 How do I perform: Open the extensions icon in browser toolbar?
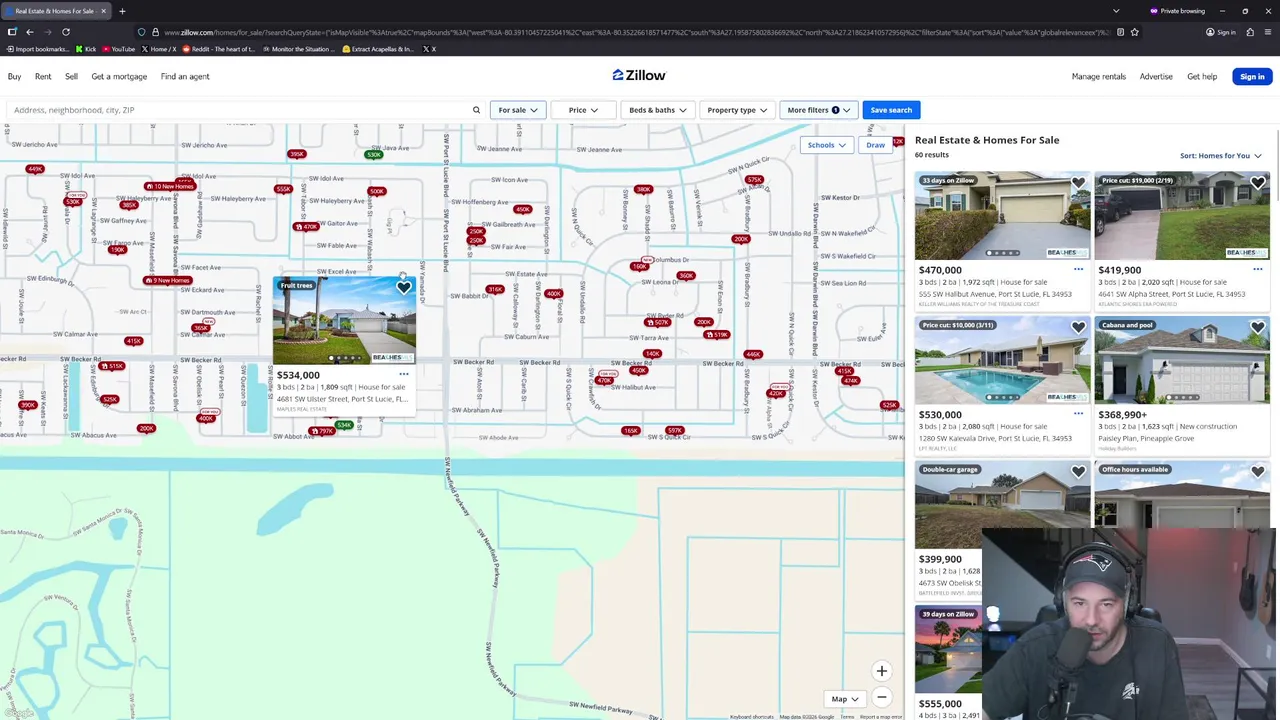point(1249,32)
